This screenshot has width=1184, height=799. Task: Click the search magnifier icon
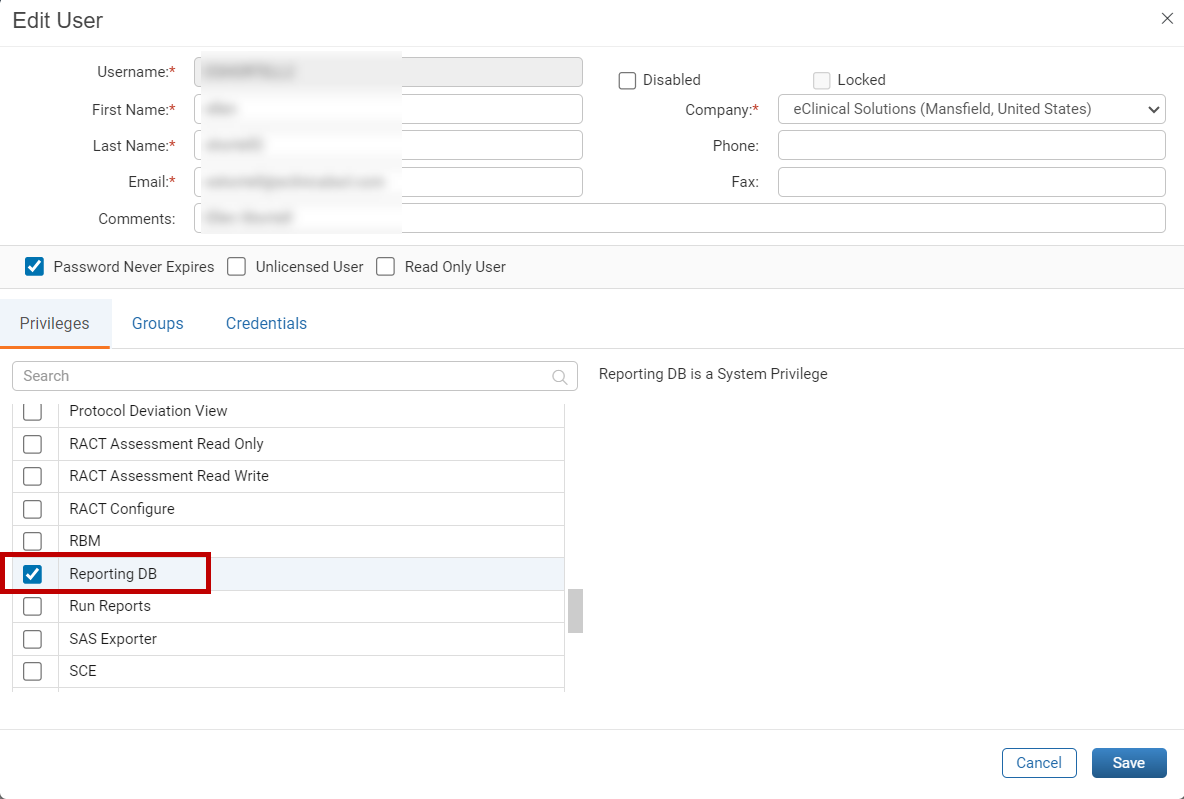point(560,377)
